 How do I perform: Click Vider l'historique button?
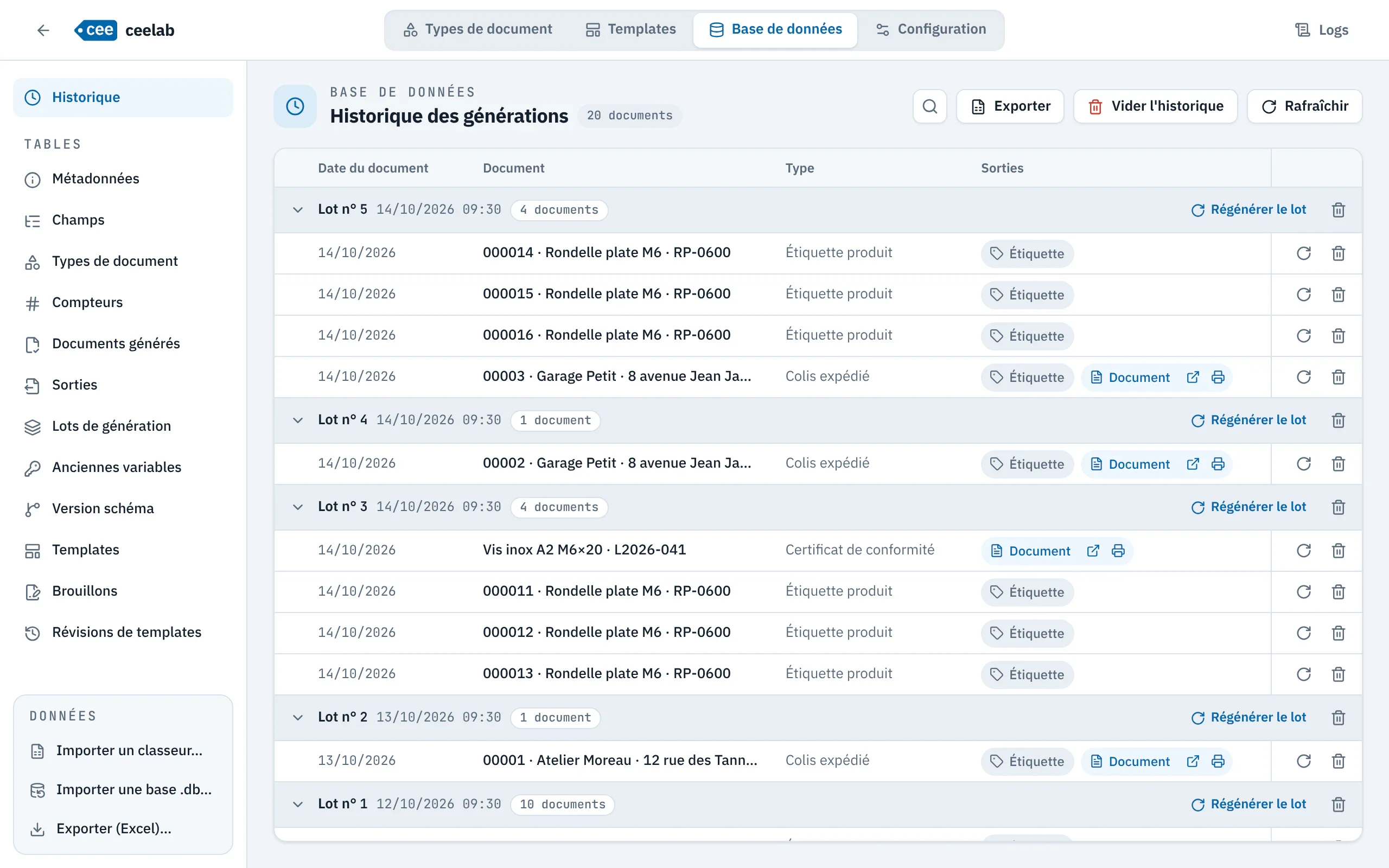[1155, 106]
